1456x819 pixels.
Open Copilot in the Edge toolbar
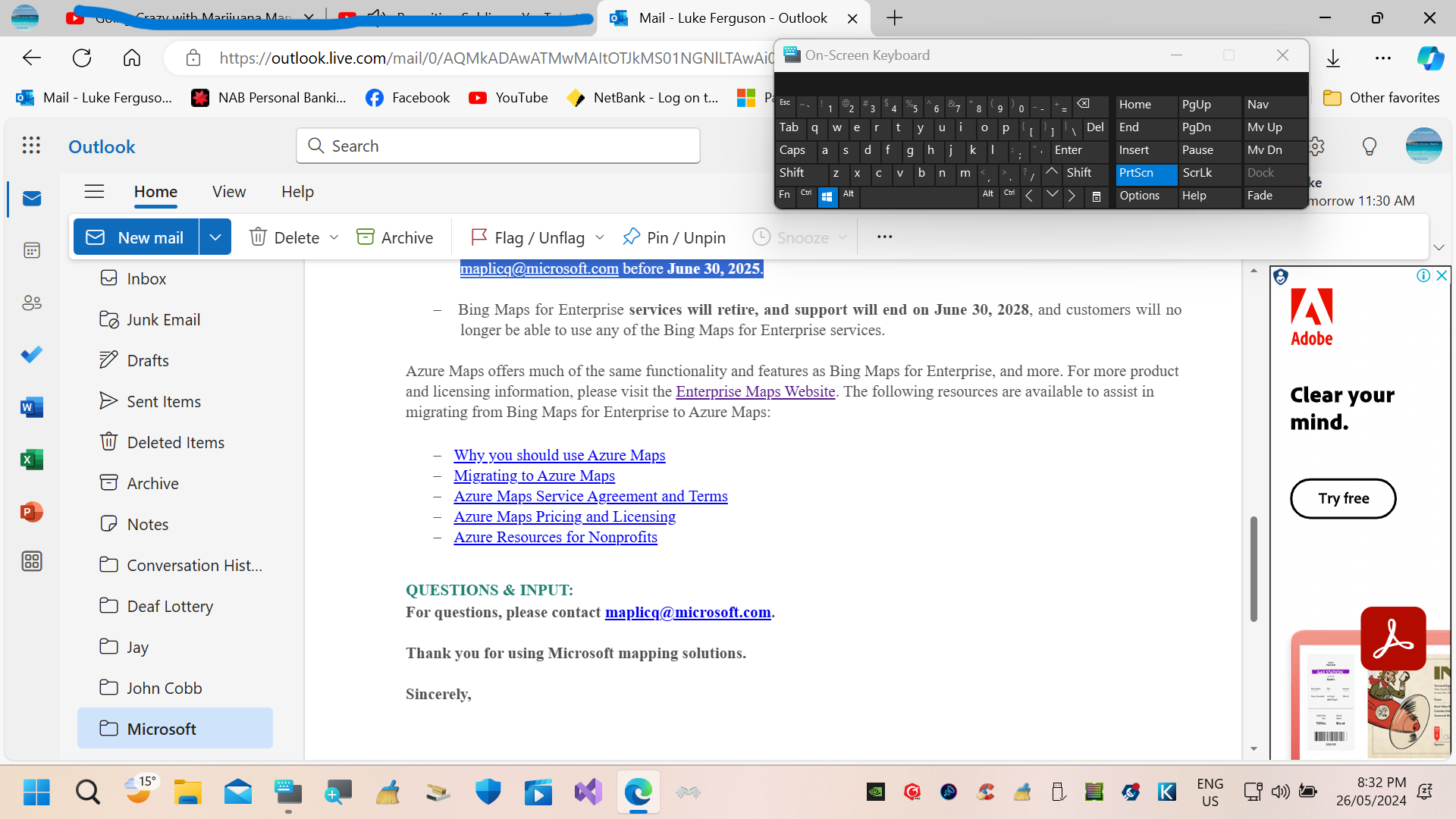(x=1430, y=58)
